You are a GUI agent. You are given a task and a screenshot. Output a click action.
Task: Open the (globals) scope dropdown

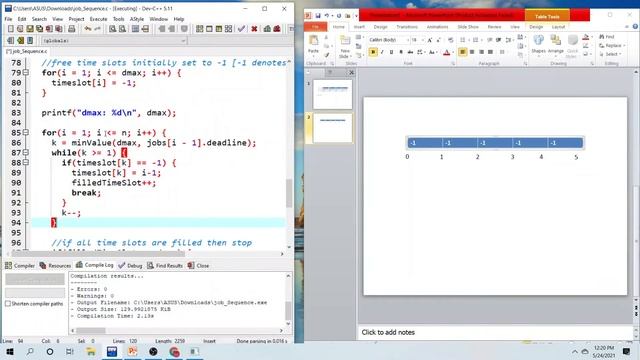(114, 41)
